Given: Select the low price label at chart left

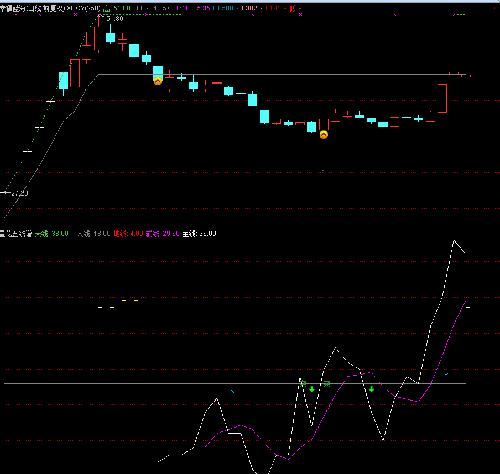Looking at the screenshot, I should click(x=20, y=193).
